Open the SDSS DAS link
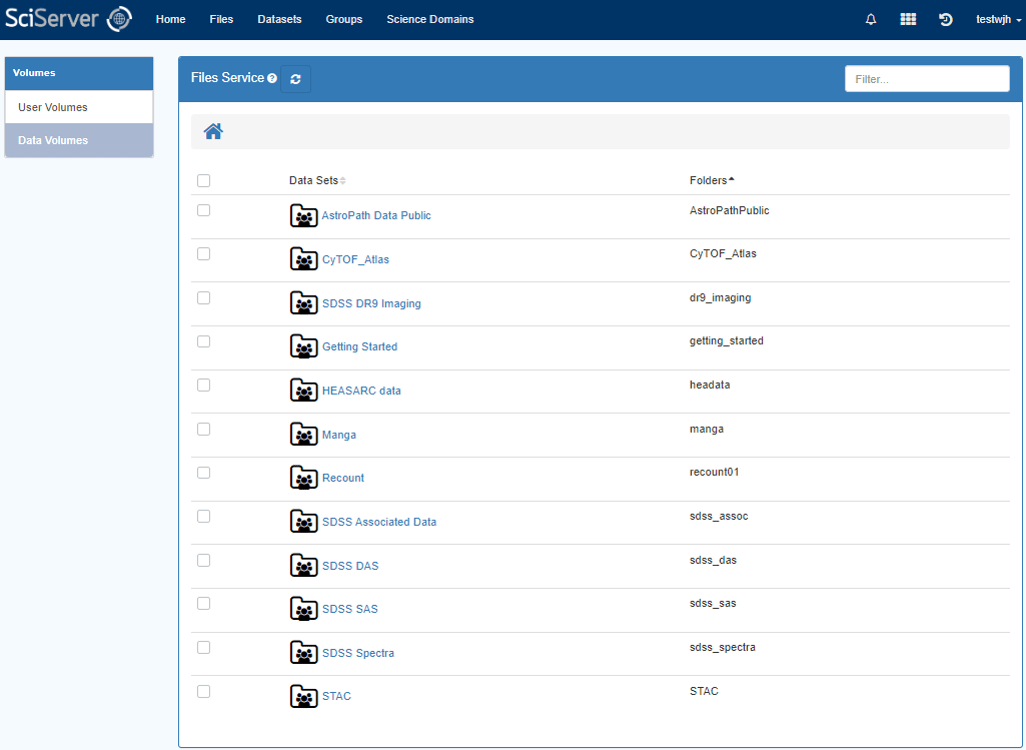This screenshot has height=750, width=1026. pos(350,565)
